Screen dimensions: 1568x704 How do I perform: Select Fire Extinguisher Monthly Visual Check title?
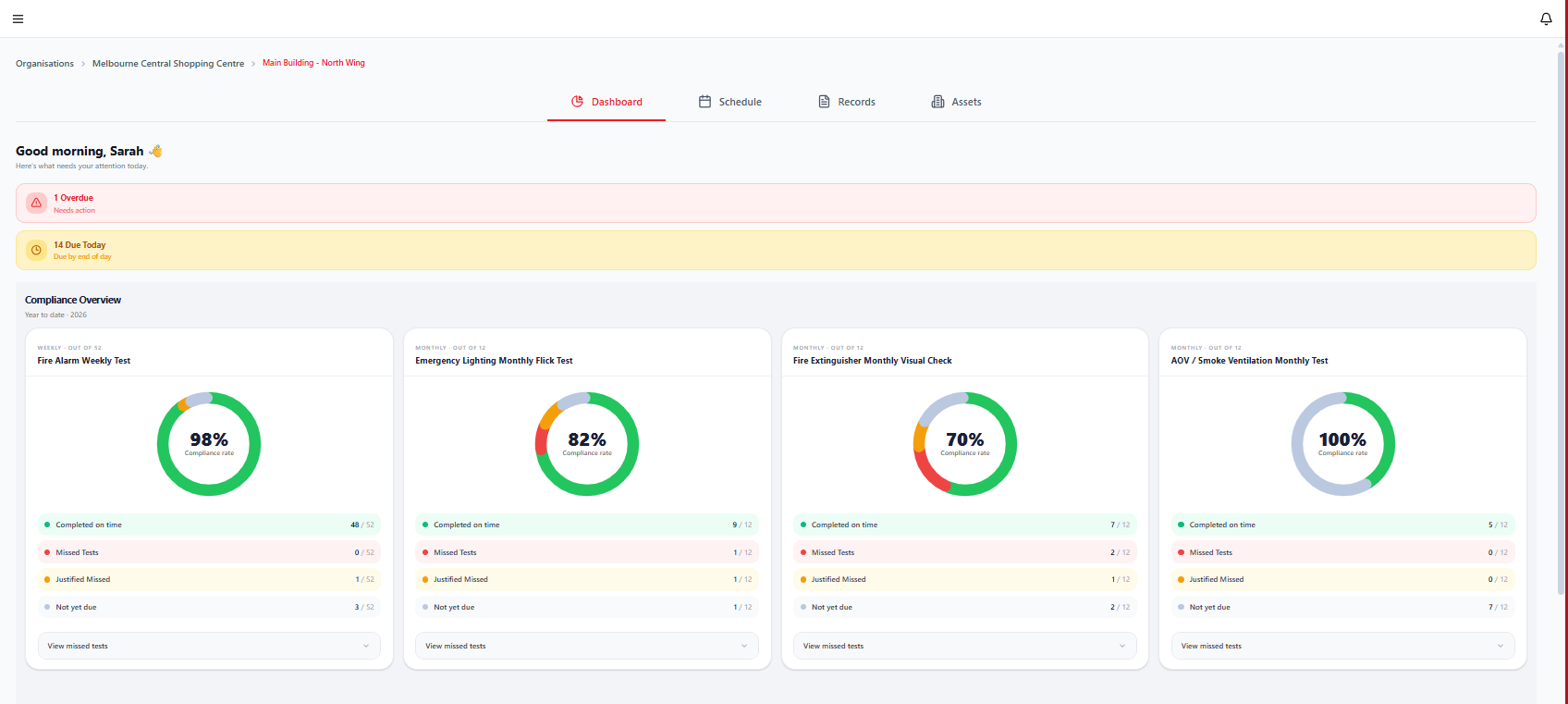point(872,361)
